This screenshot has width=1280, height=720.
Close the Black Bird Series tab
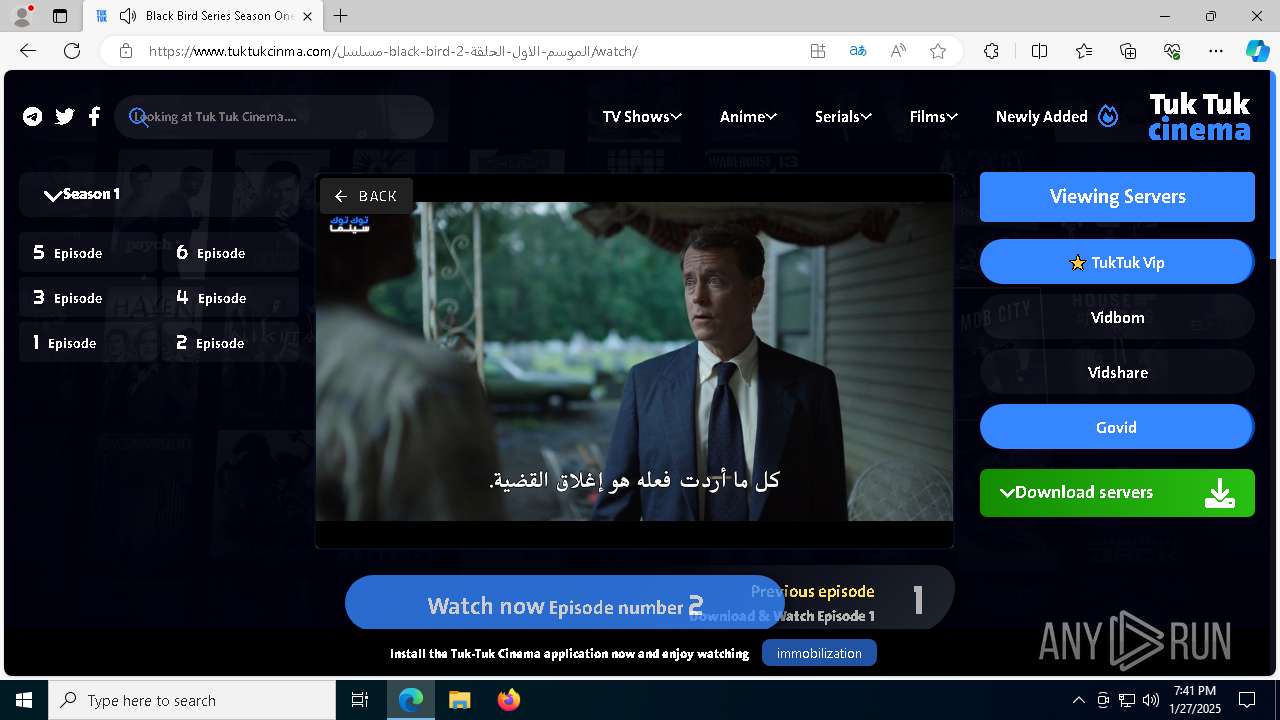tap(307, 16)
